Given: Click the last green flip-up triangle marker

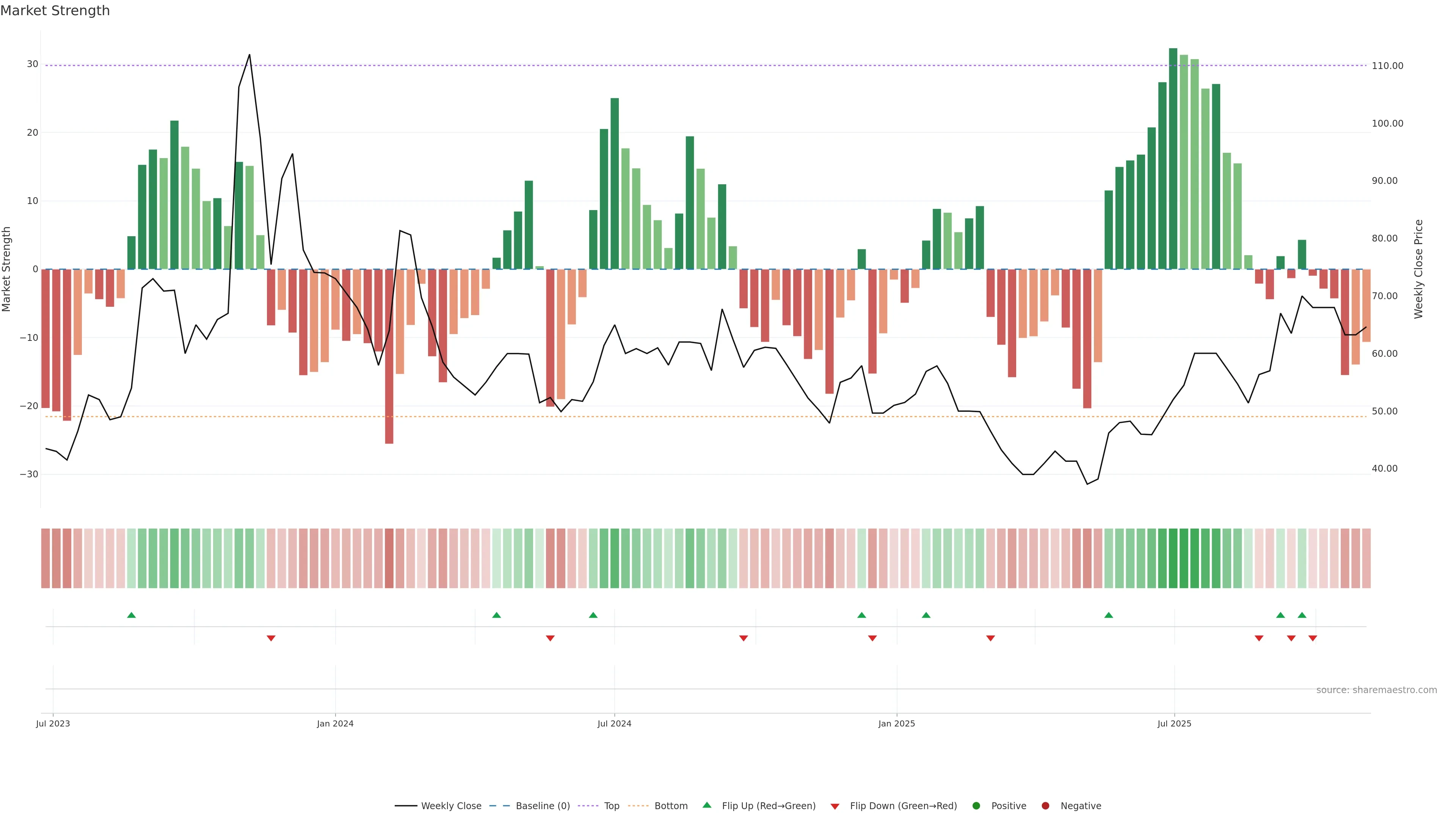Looking at the screenshot, I should (1302, 615).
